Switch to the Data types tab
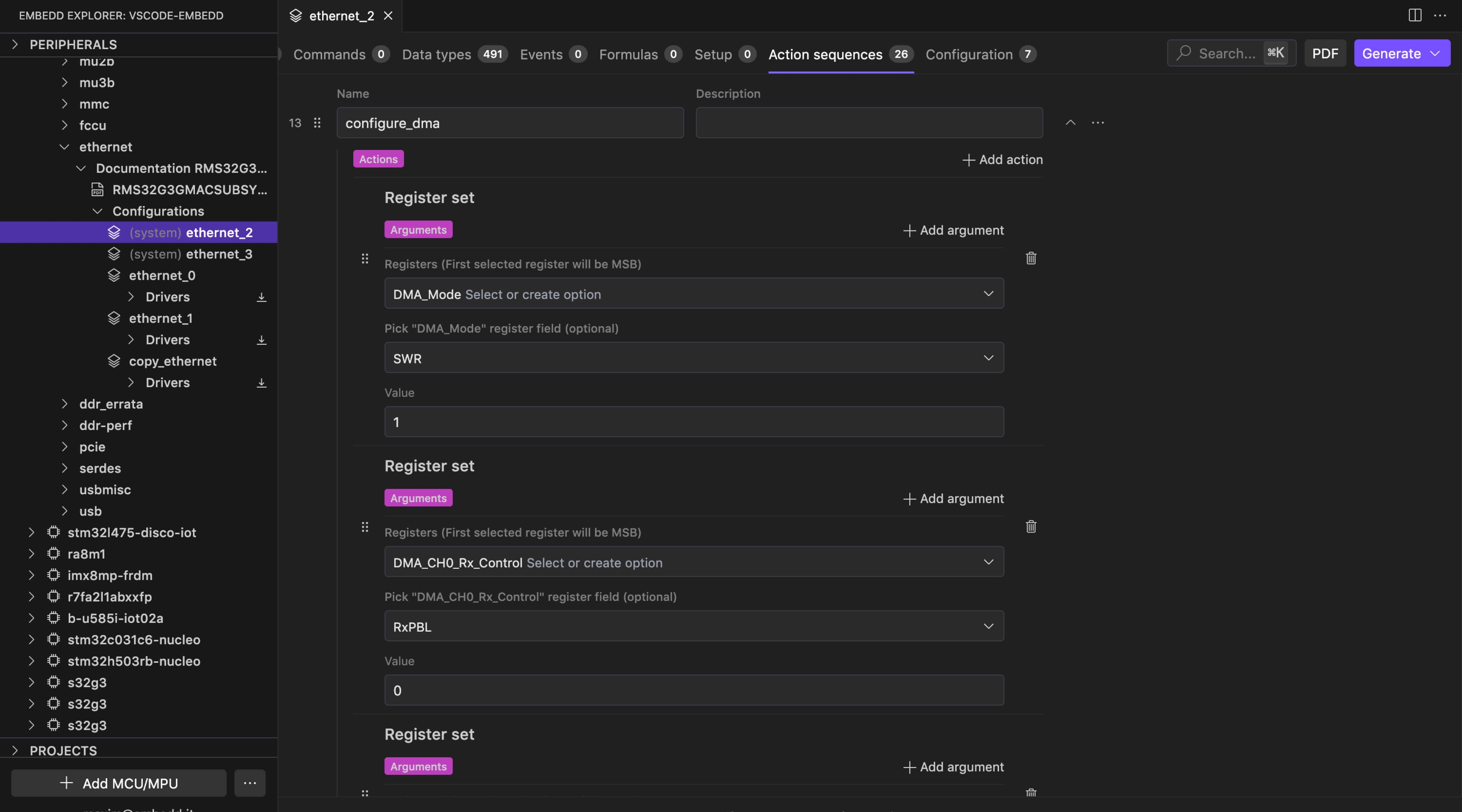1462x812 pixels. click(437, 54)
